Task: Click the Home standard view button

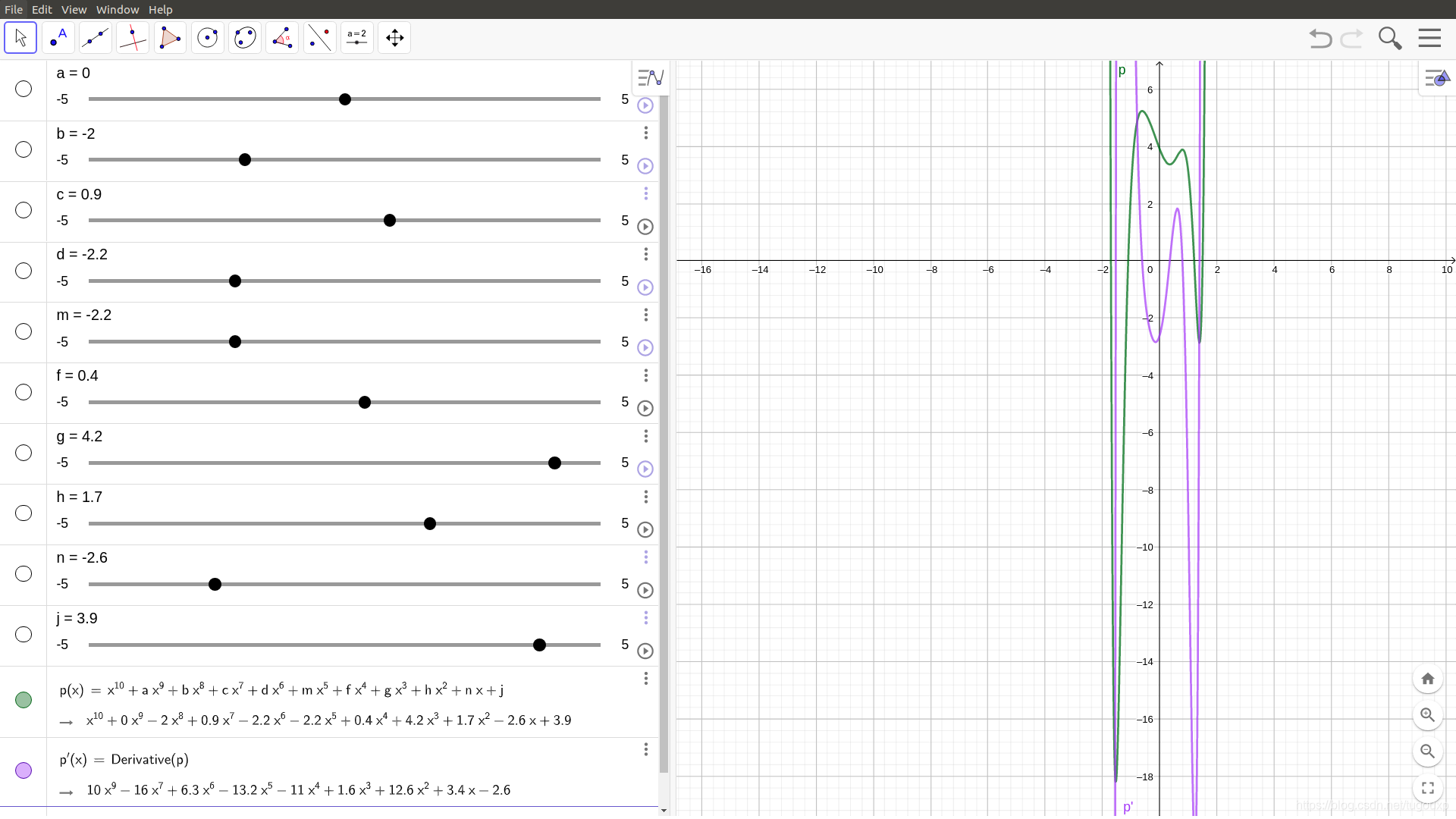Action: tap(1427, 679)
